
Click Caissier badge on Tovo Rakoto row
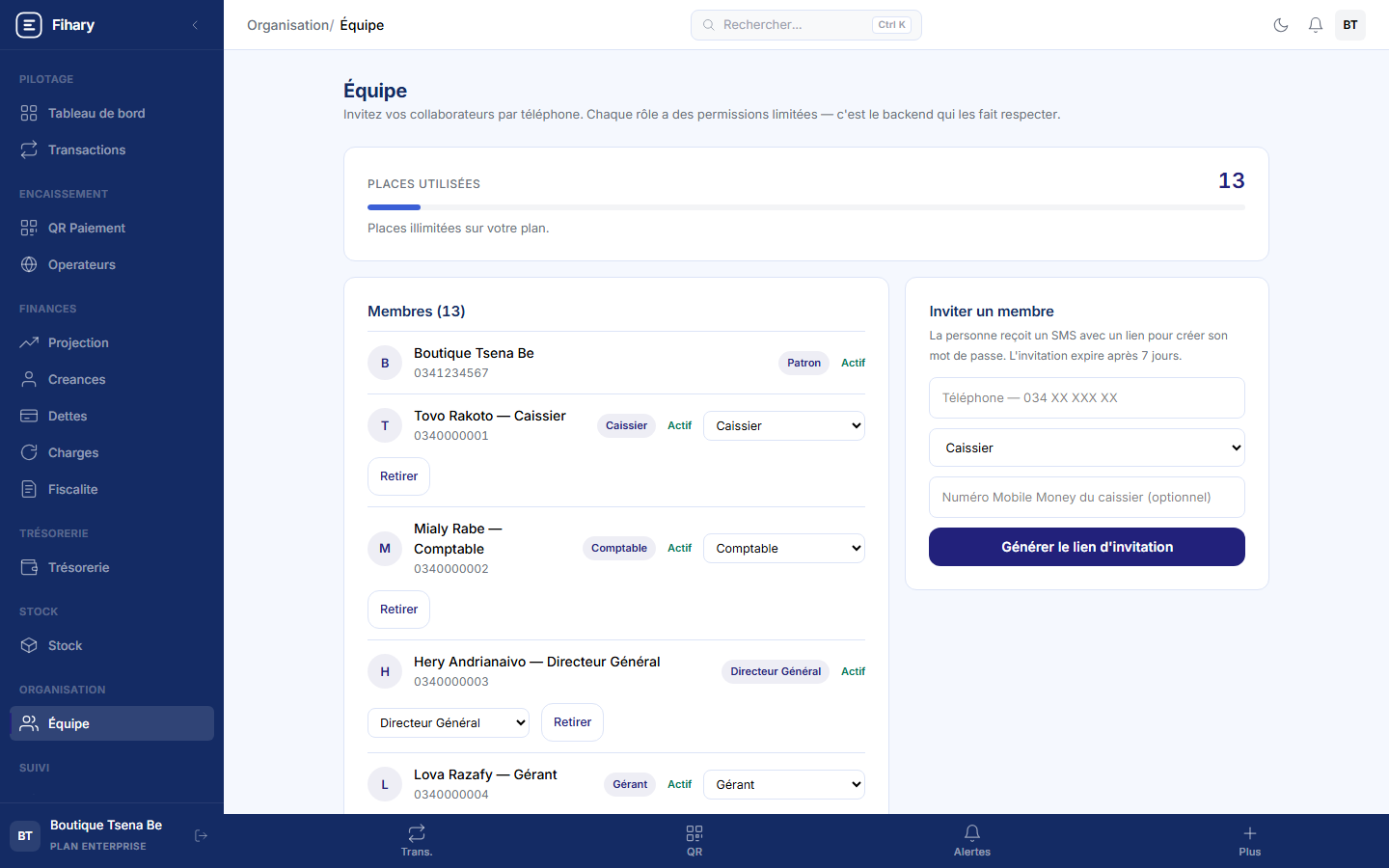click(626, 425)
